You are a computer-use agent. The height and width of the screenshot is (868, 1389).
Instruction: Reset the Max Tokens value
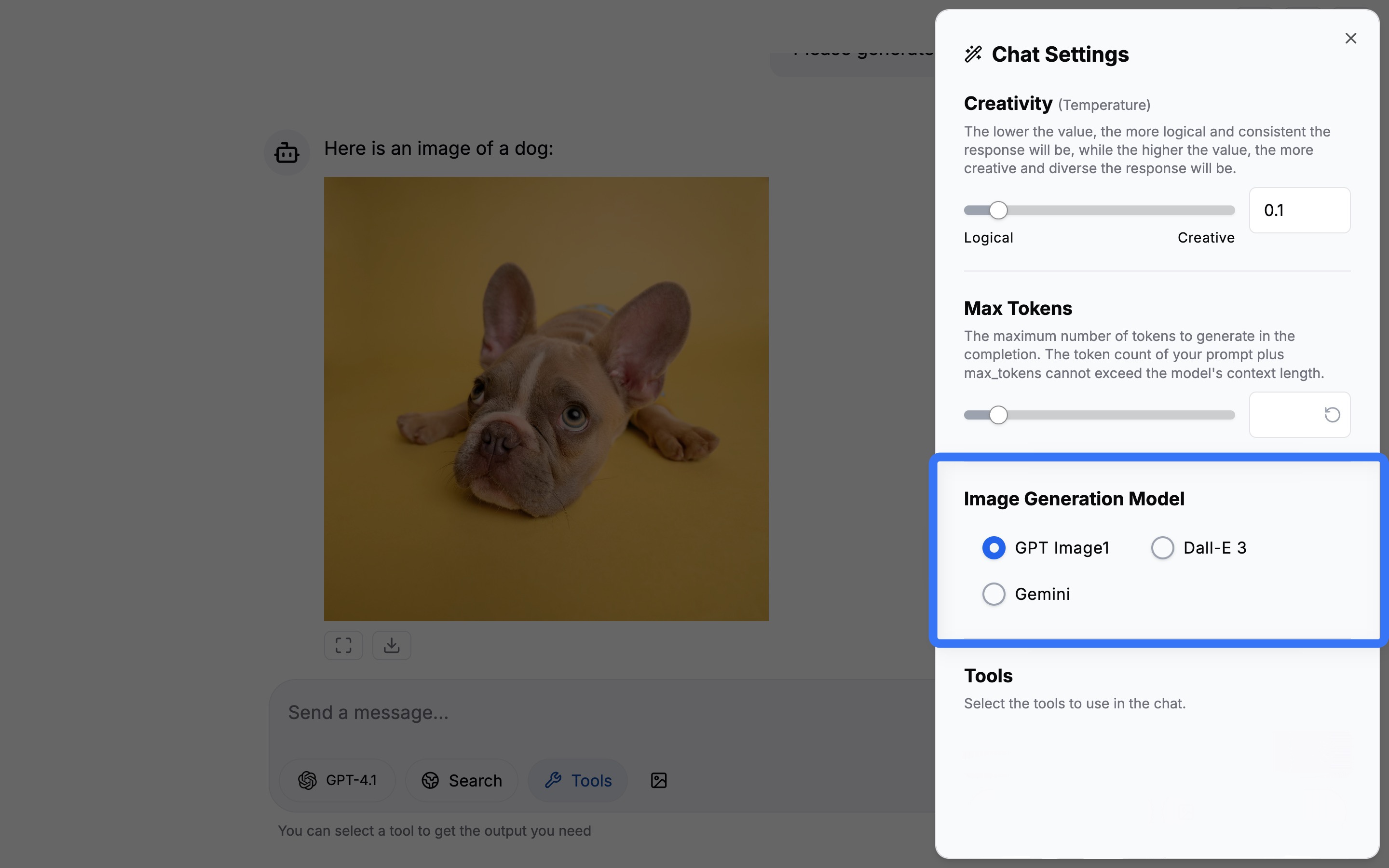1332,415
